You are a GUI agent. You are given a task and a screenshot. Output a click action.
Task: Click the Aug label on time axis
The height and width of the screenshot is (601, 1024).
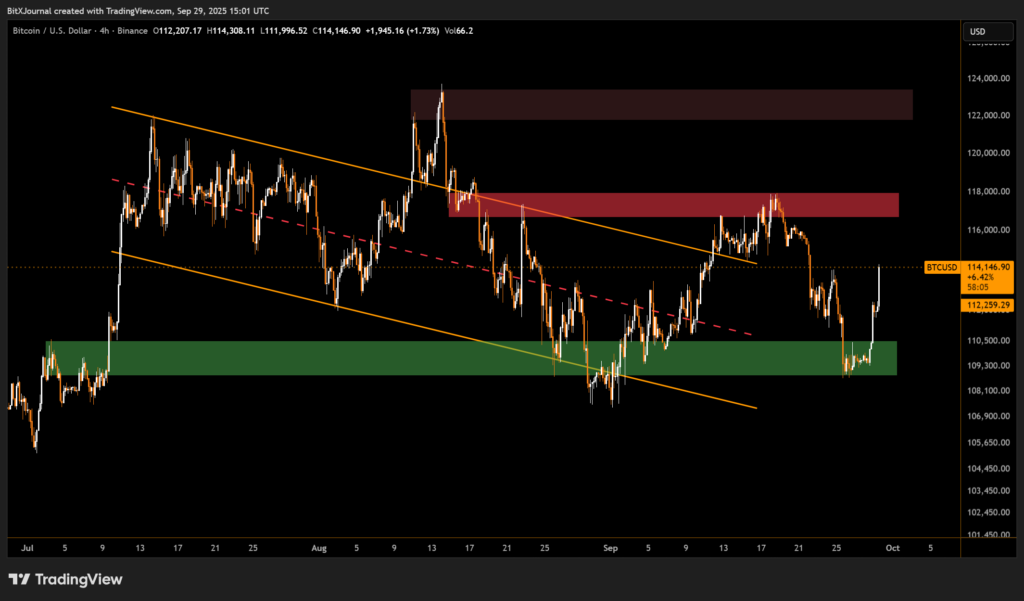[319, 548]
